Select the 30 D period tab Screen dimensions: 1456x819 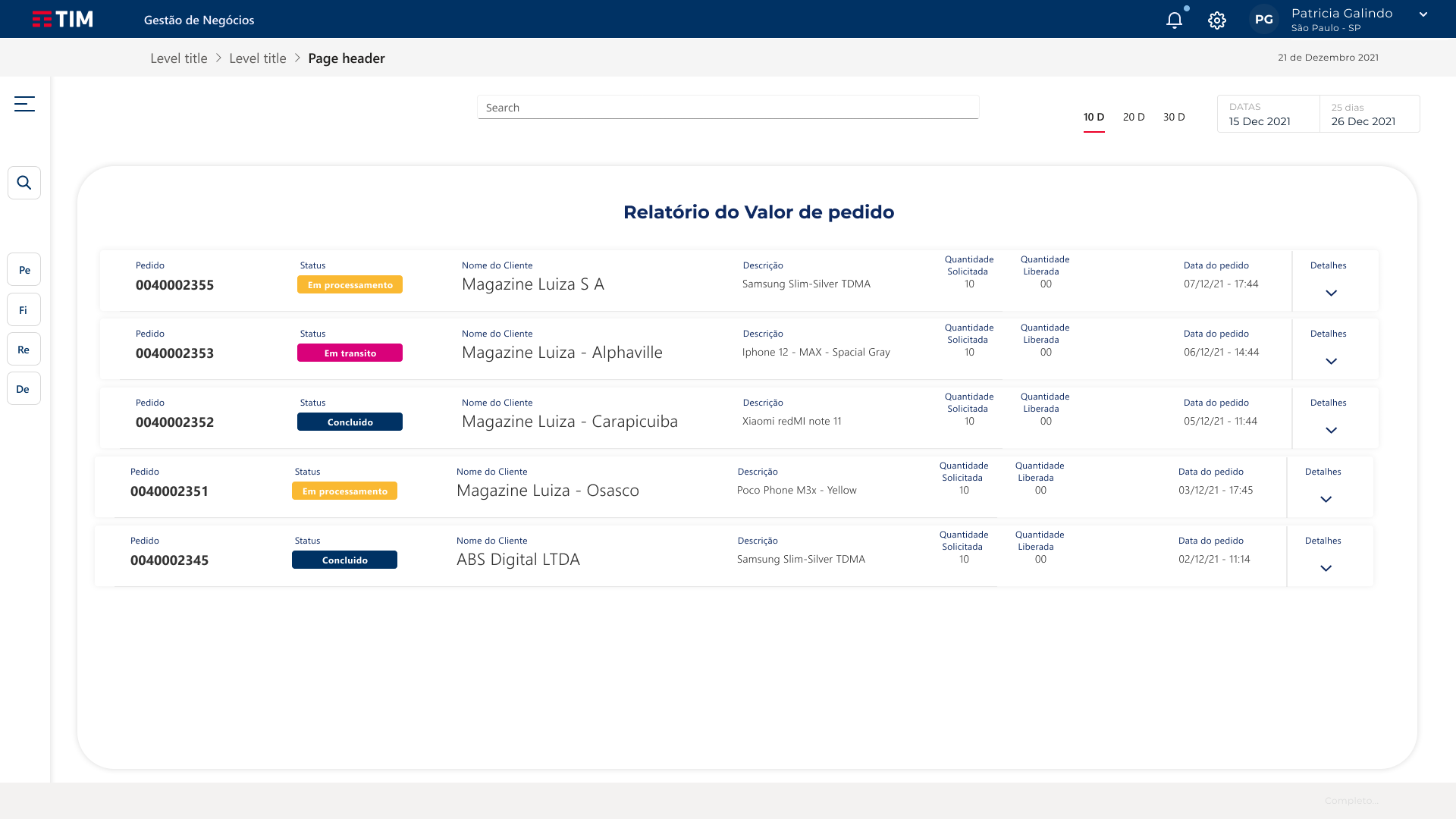[x=1174, y=117]
